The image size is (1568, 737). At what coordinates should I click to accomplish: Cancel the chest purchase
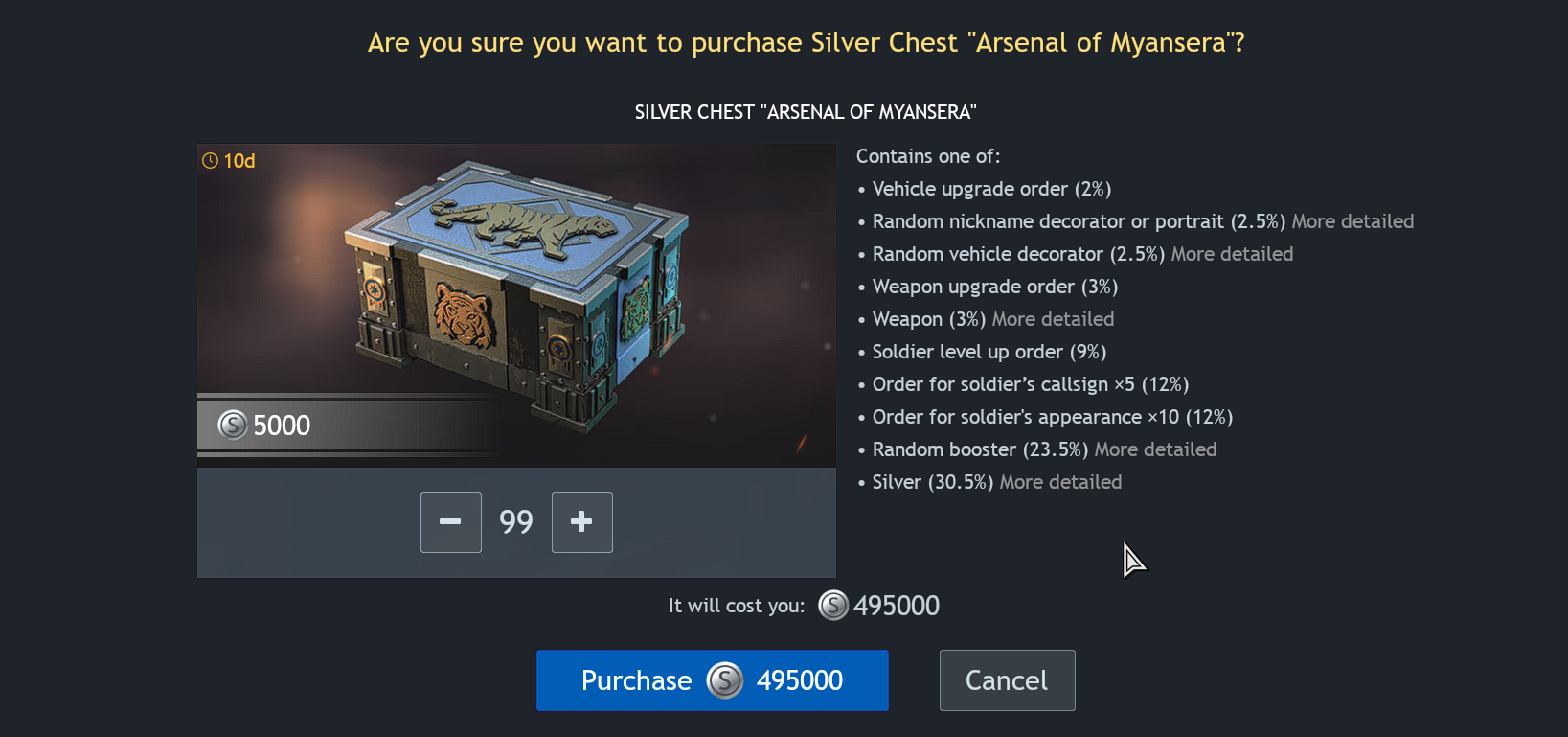tap(1007, 680)
